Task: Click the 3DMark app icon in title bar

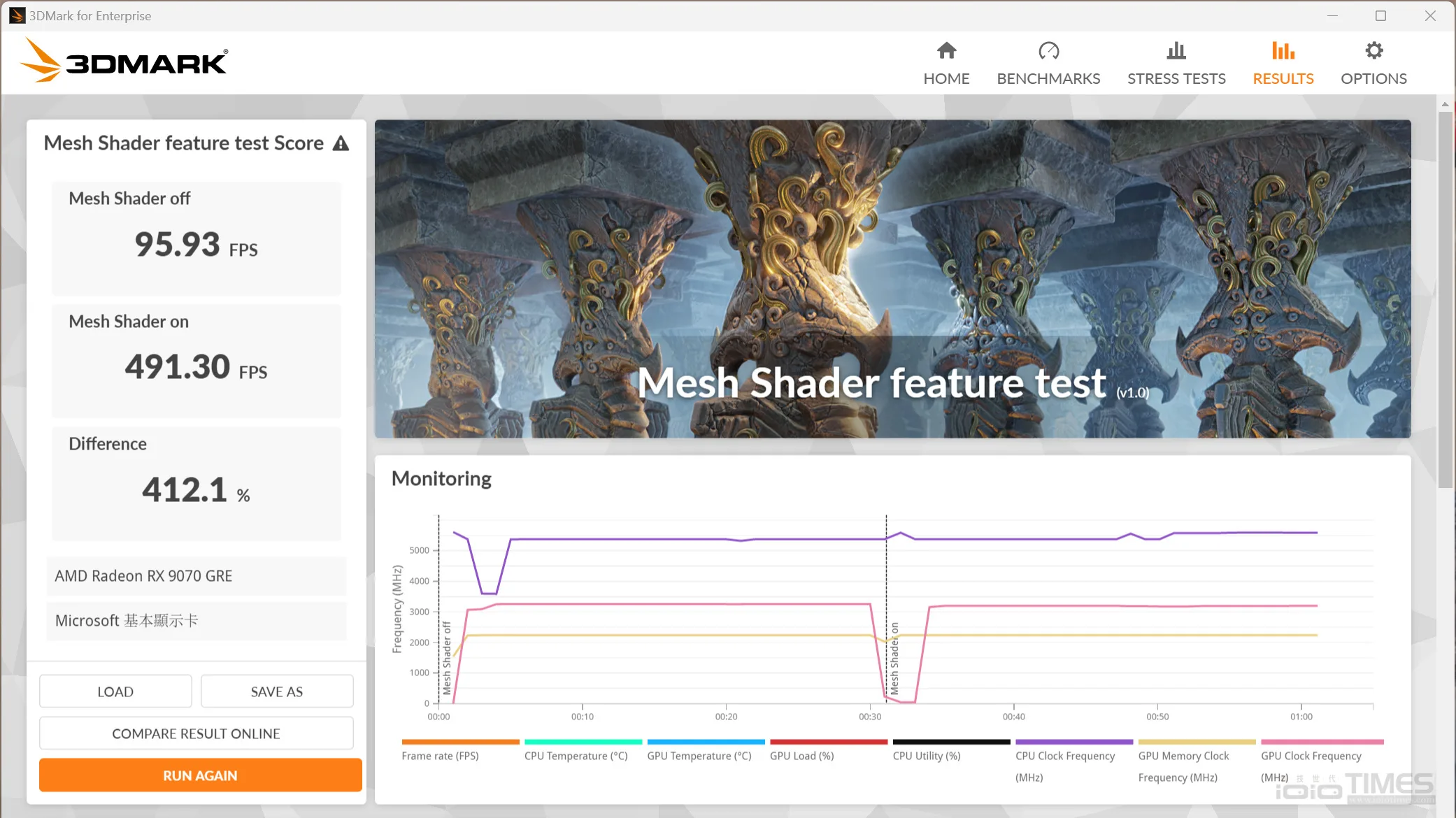Action: (17, 15)
